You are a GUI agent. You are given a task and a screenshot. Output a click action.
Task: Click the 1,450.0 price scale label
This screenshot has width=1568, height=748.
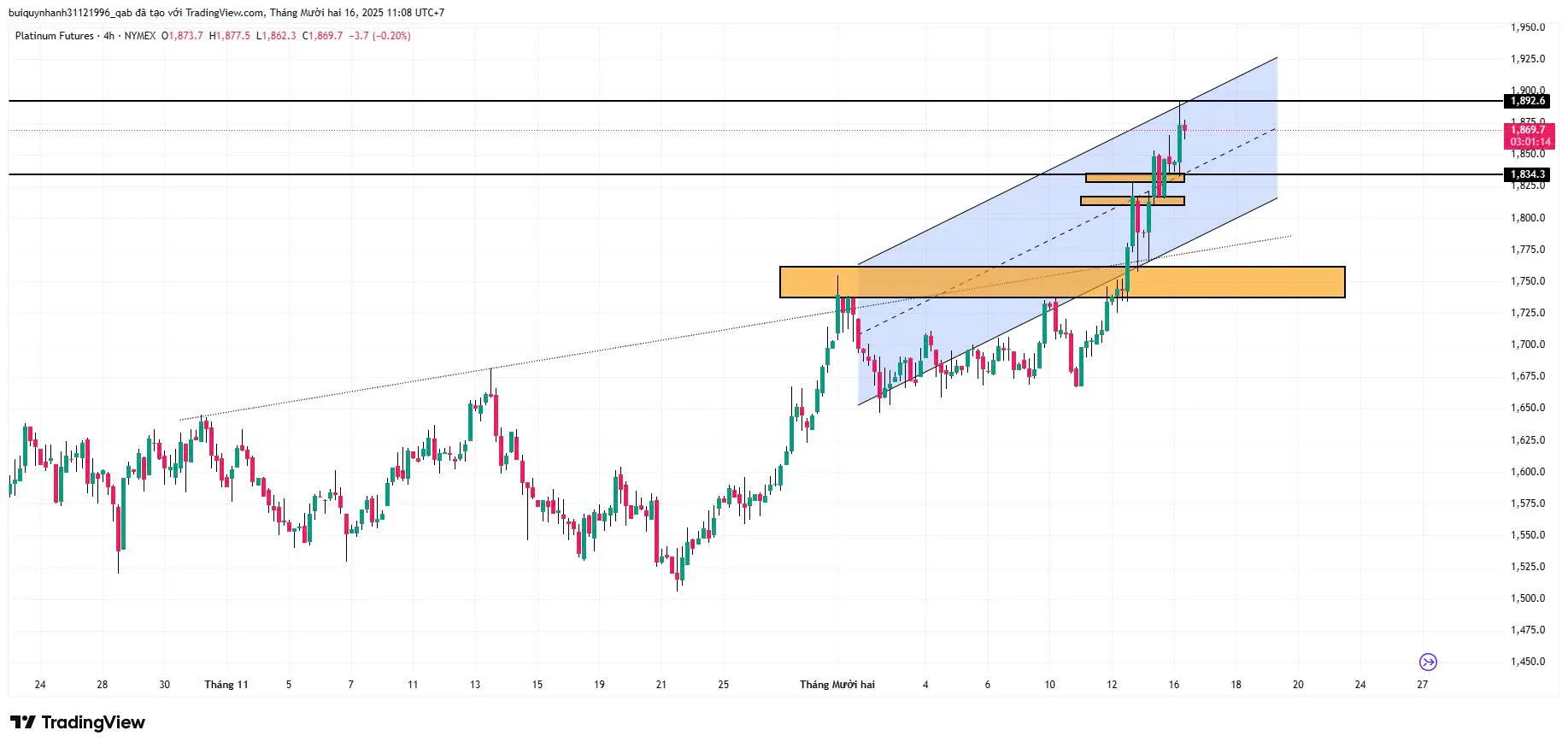click(1527, 662)
